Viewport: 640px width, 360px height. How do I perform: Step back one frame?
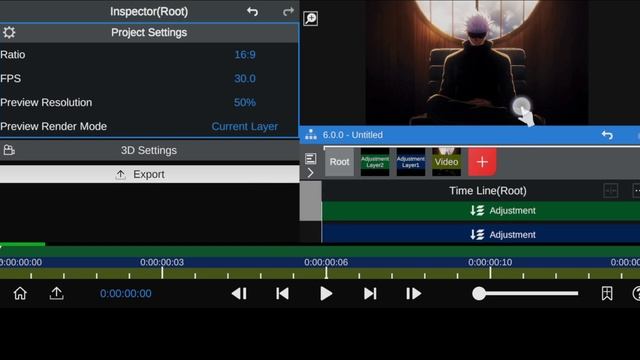tap(239, 293)
